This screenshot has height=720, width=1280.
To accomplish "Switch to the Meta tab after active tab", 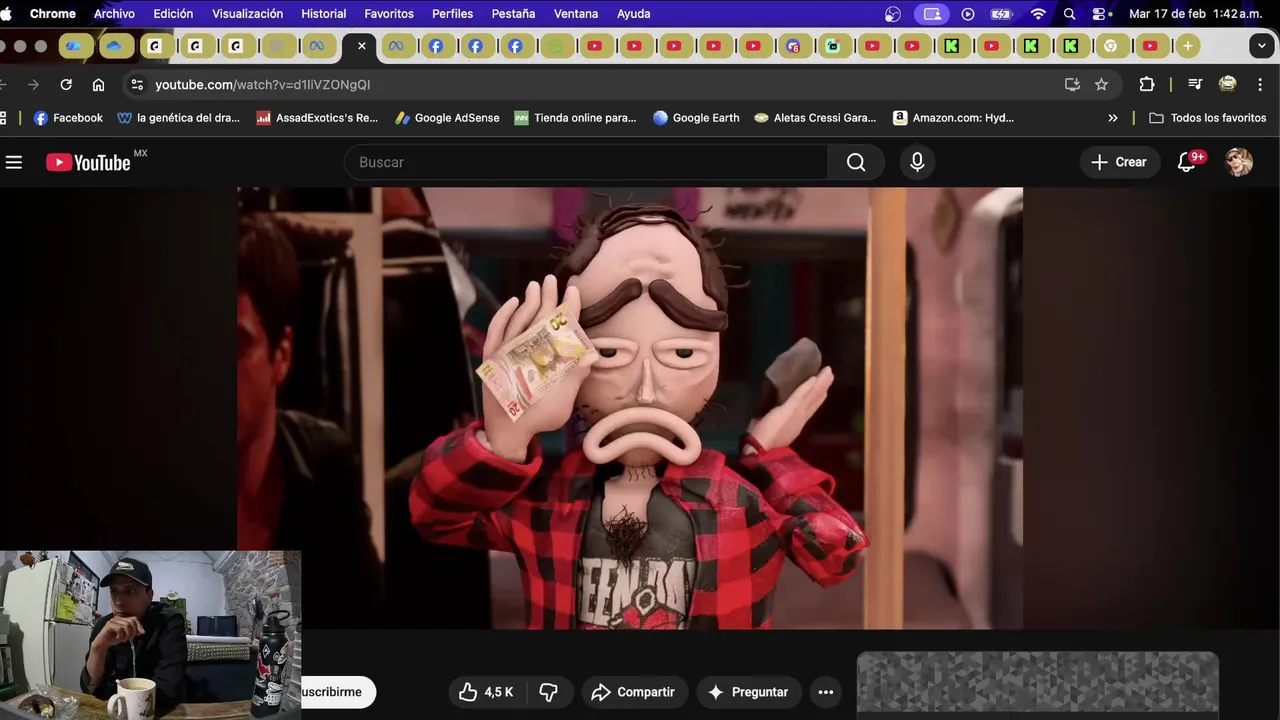I will click(396, 46).
